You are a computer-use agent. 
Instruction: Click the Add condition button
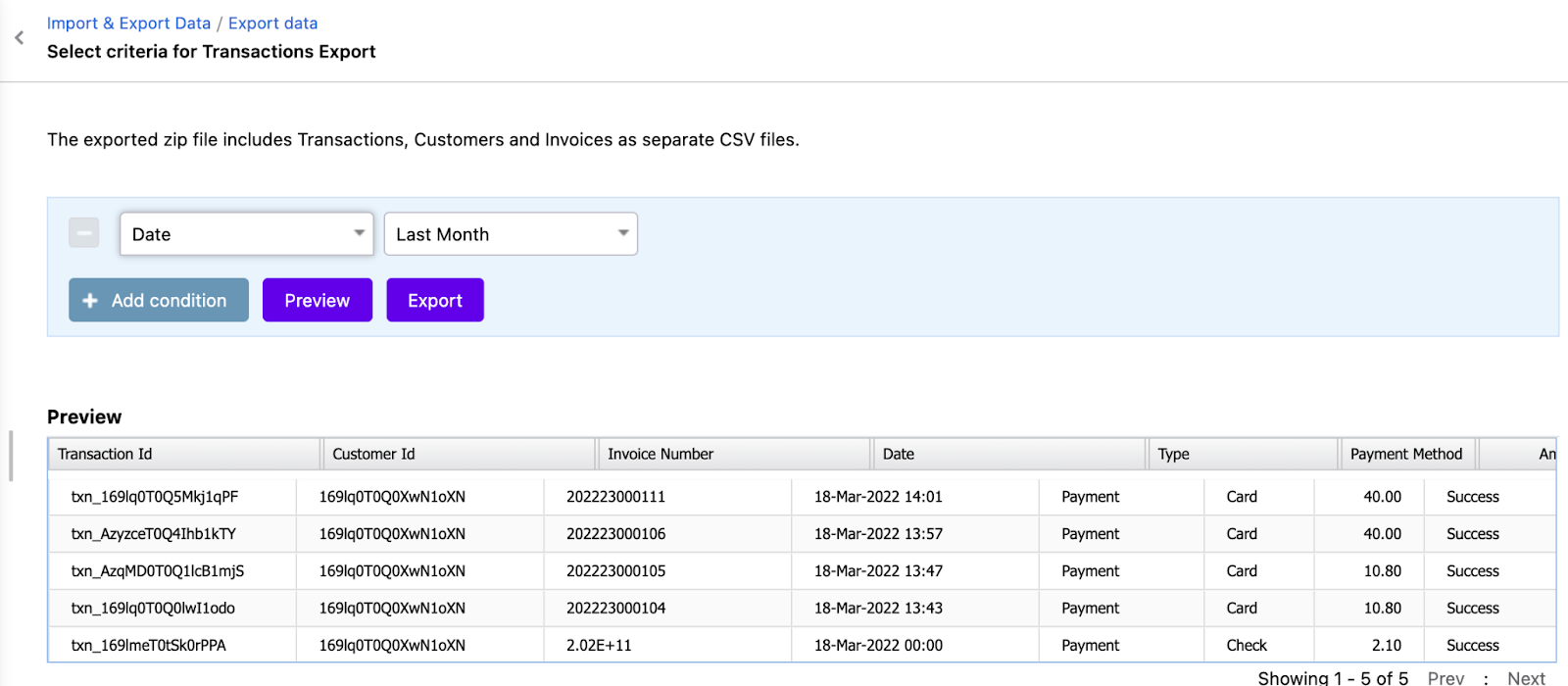tap(159, 300)
